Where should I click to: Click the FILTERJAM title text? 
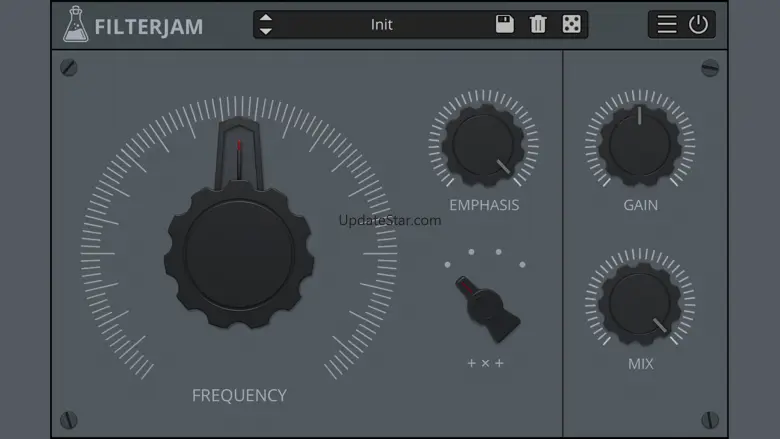coord(149,27)
